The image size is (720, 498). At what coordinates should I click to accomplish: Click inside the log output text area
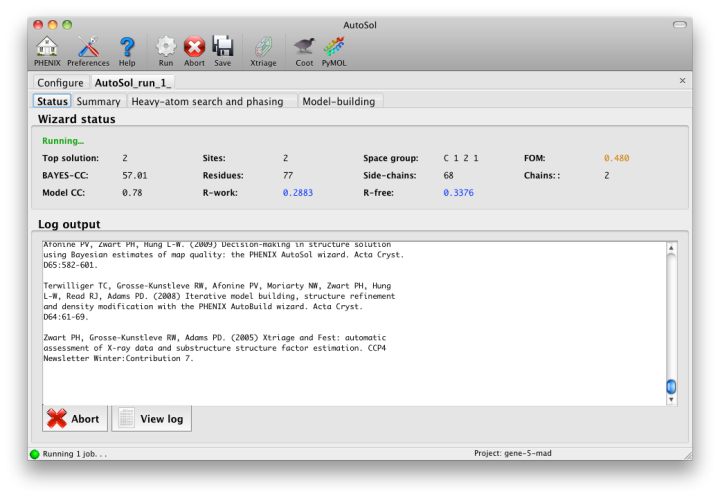[x=350, y=320]
